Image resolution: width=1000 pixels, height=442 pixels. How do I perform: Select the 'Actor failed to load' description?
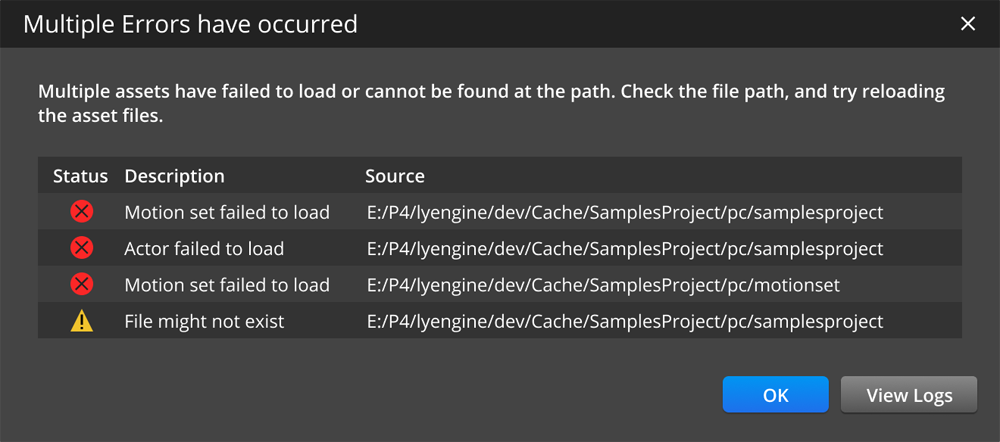(x=204, y=248)
